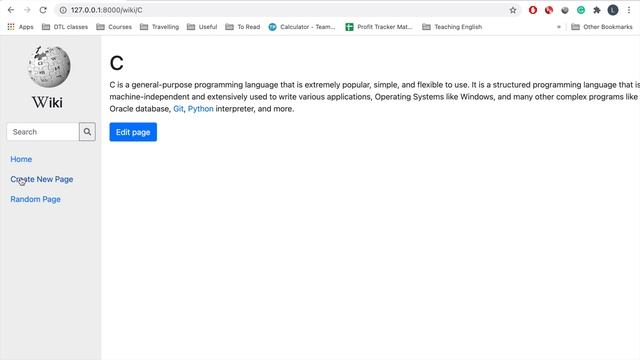Open the OTL classes bookmark folder
This screenshot has width=640, height=360.
pos(65,27)
